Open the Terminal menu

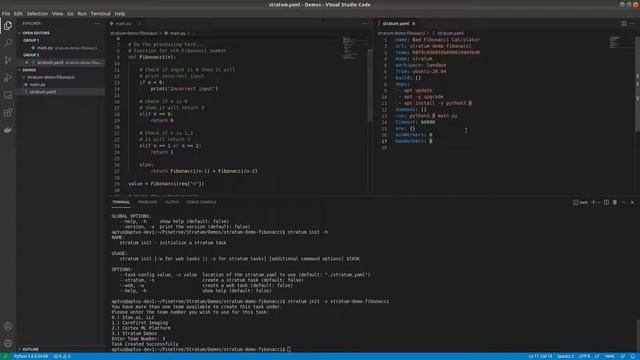[x=100, y=13]
